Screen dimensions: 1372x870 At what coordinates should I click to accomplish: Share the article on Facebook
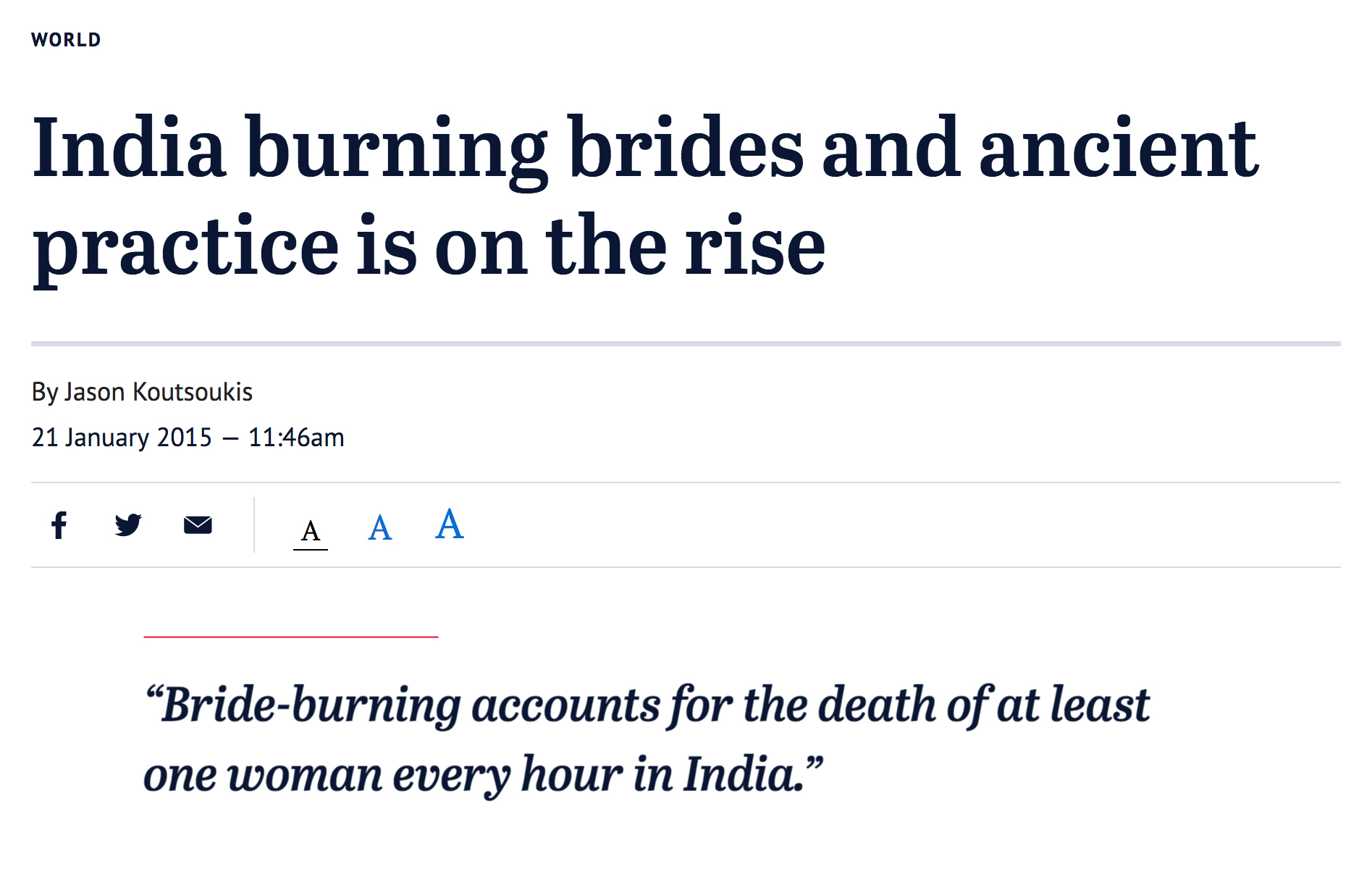59,525
